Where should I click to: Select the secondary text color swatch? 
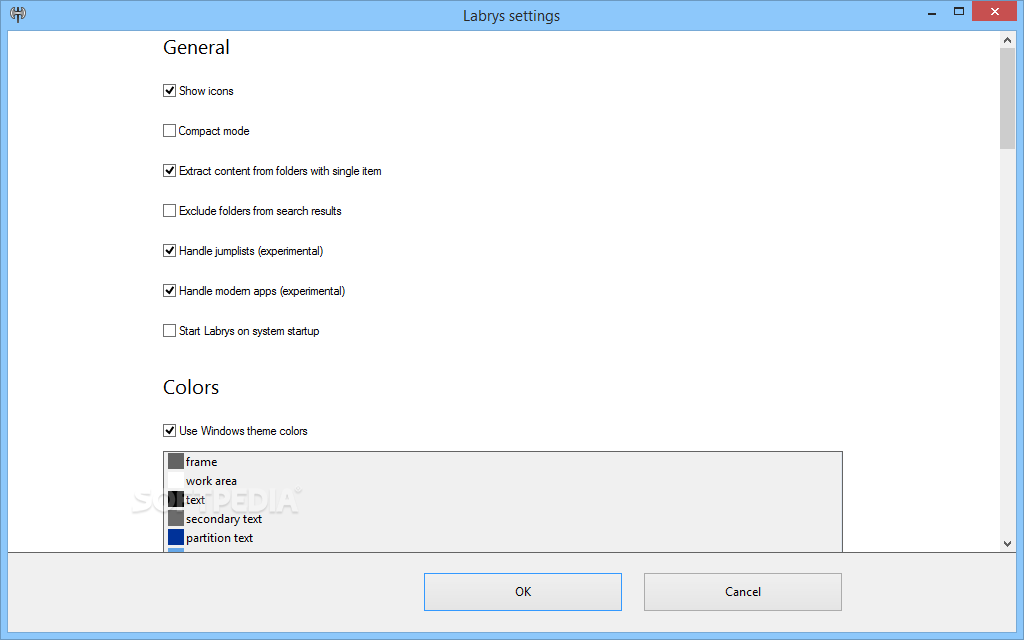tap(176, 518)
